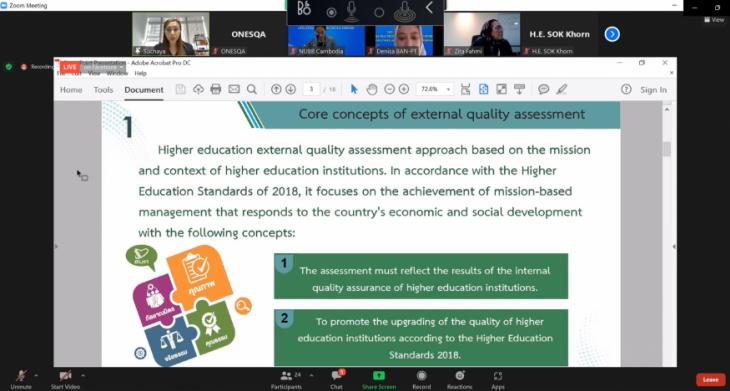Click the read mode download-style icon
Image resolution: width=730 pixels, height=391 pixels.
[519, 89]
